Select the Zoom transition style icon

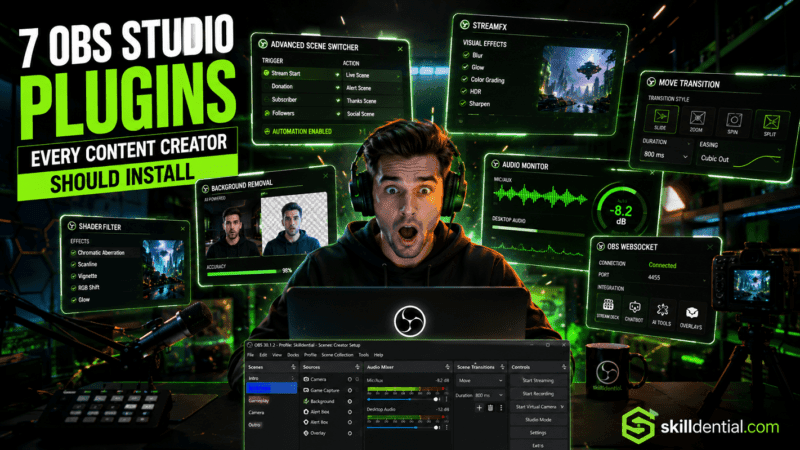click(x=697, y=120)
